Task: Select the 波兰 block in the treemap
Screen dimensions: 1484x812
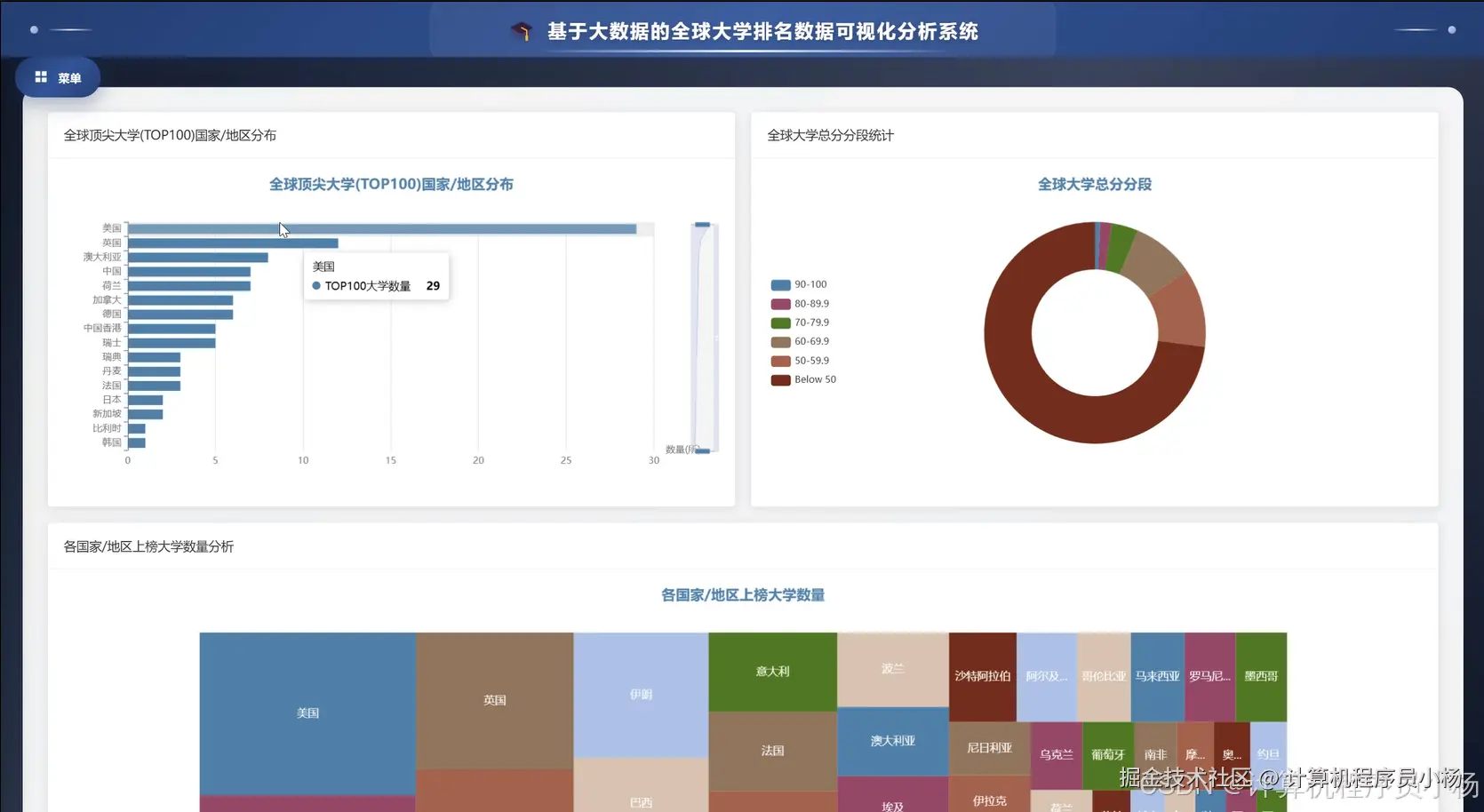Action: [x=893, y=669]
